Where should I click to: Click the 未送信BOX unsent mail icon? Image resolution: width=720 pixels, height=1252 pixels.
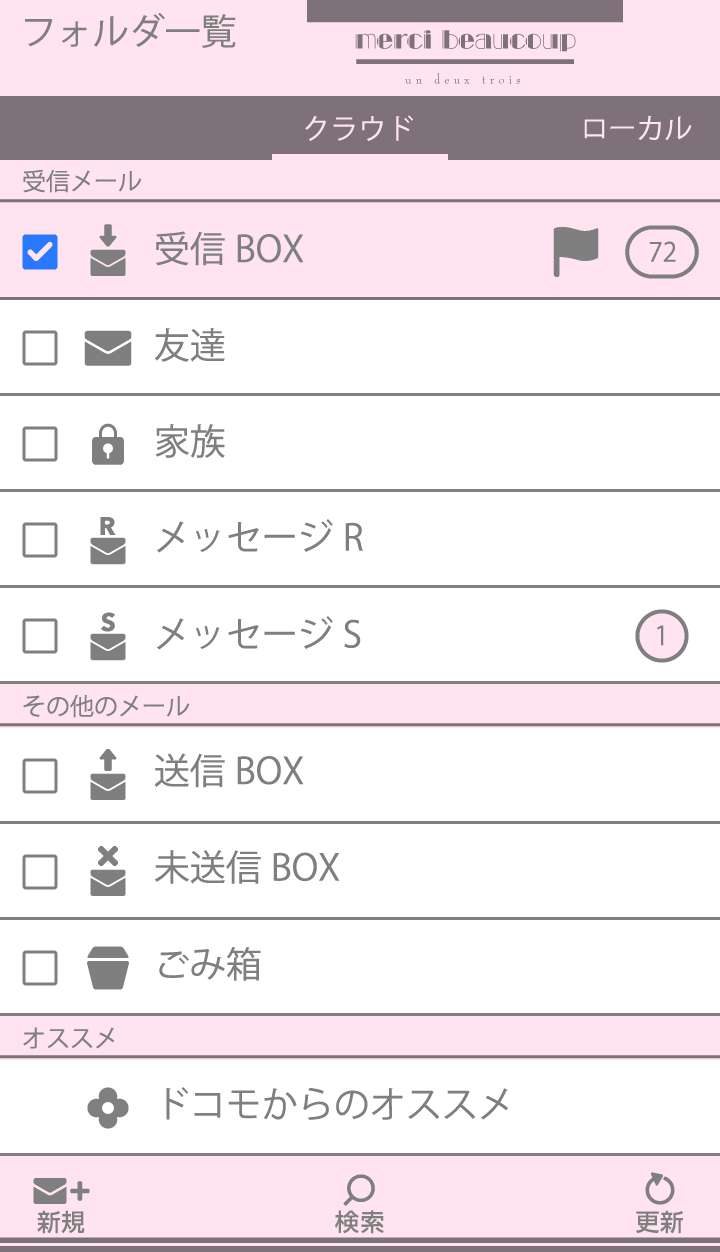click(108, 871)
